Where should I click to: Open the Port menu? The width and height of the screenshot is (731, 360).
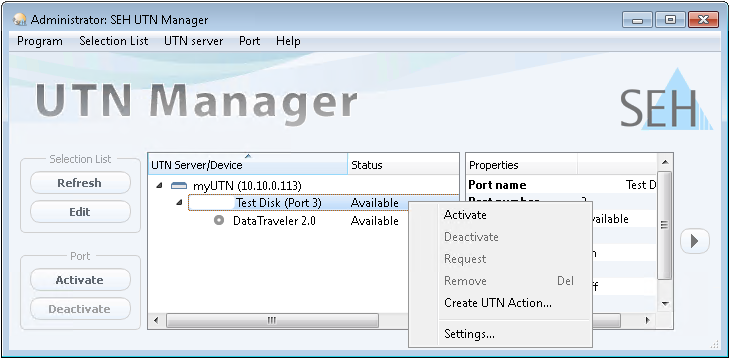(249, 41)
